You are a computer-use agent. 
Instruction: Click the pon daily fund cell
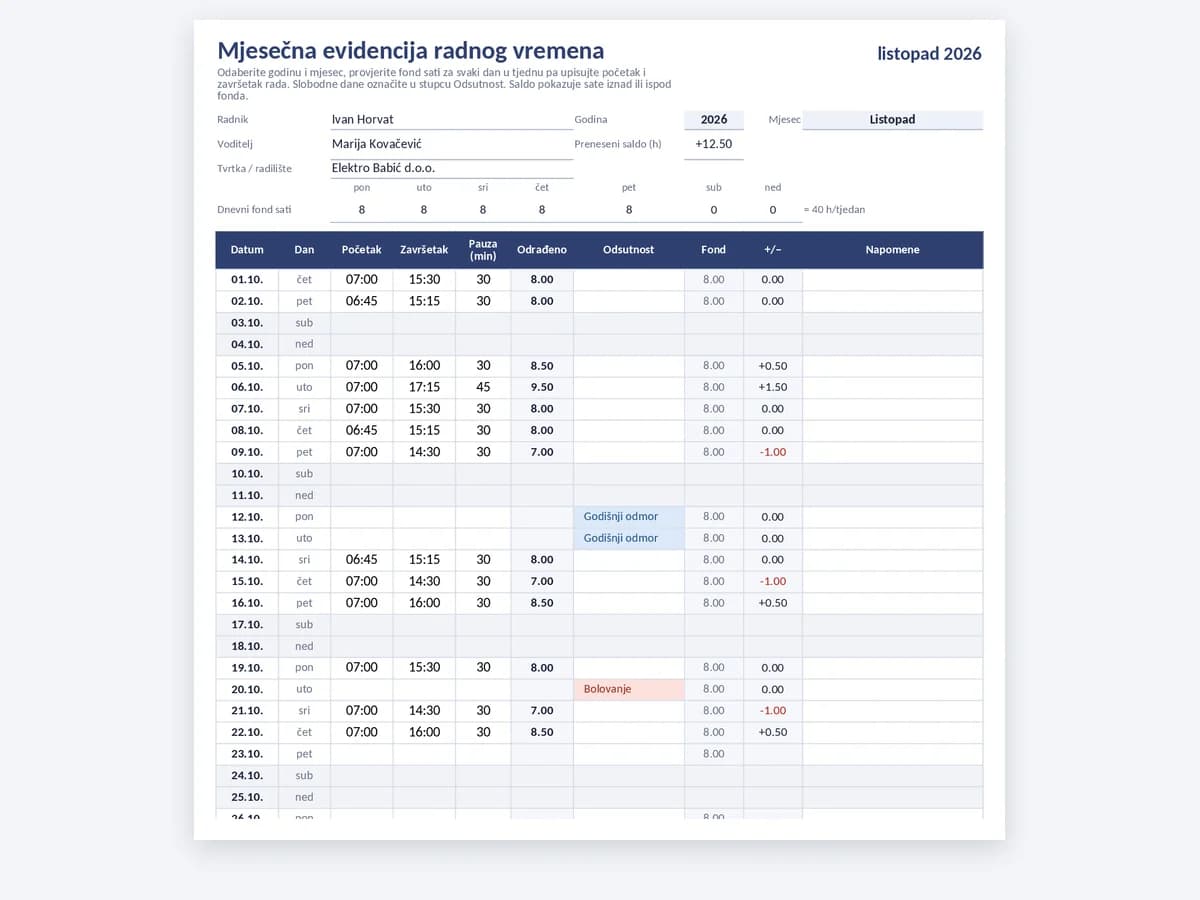[x=362, y=210]
